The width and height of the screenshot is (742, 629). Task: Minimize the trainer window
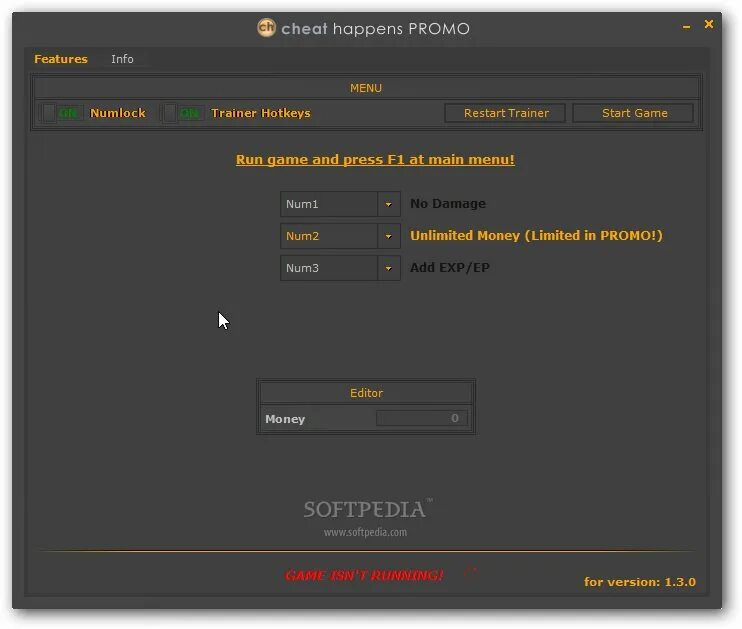(x=686, y=27)
